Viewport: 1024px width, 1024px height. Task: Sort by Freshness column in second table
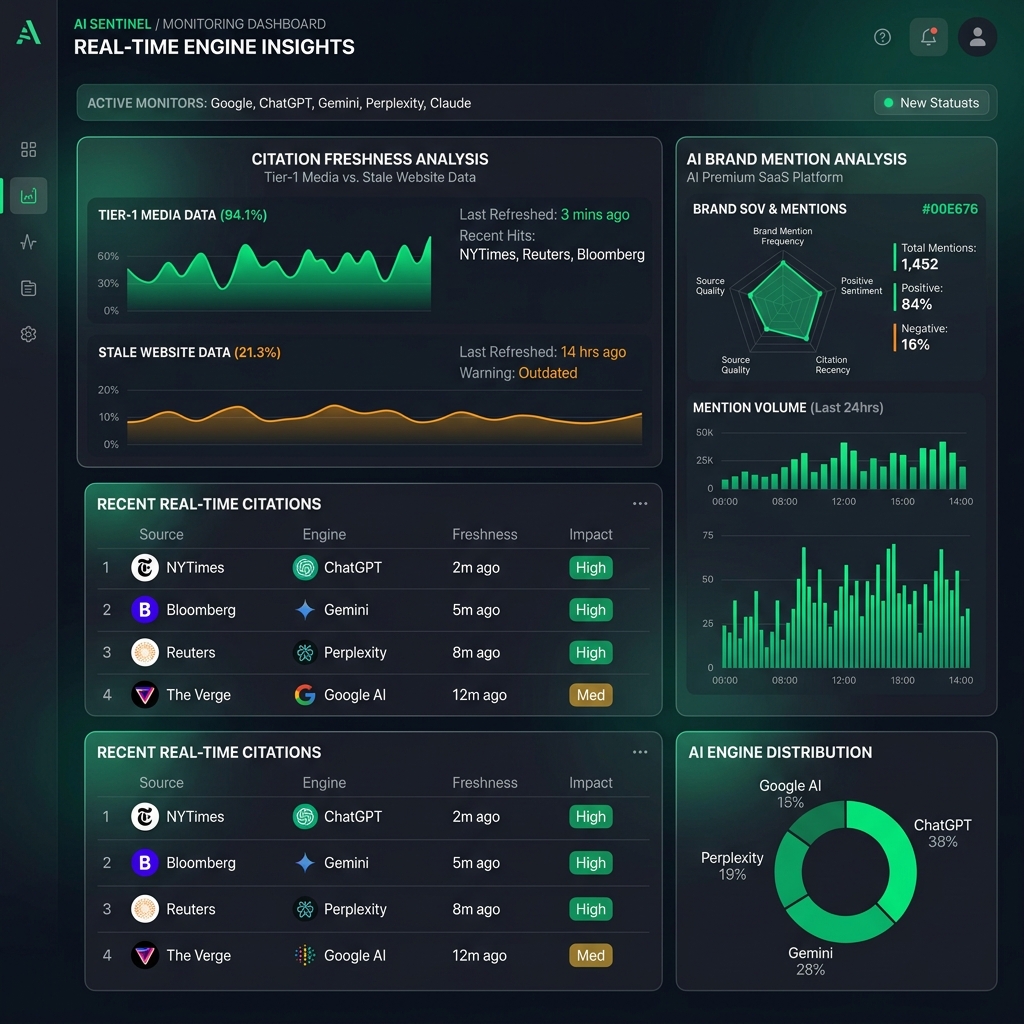485,782
